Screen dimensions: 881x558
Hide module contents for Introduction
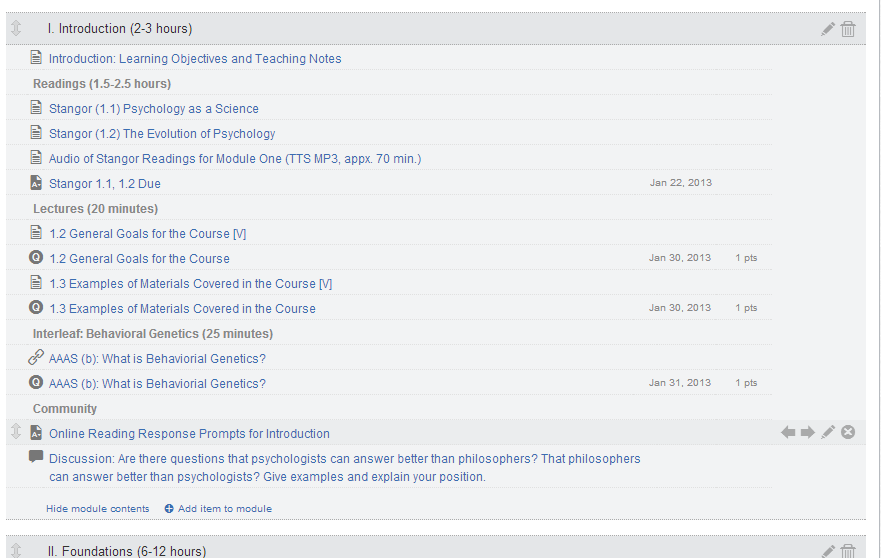tap(97, 509)
